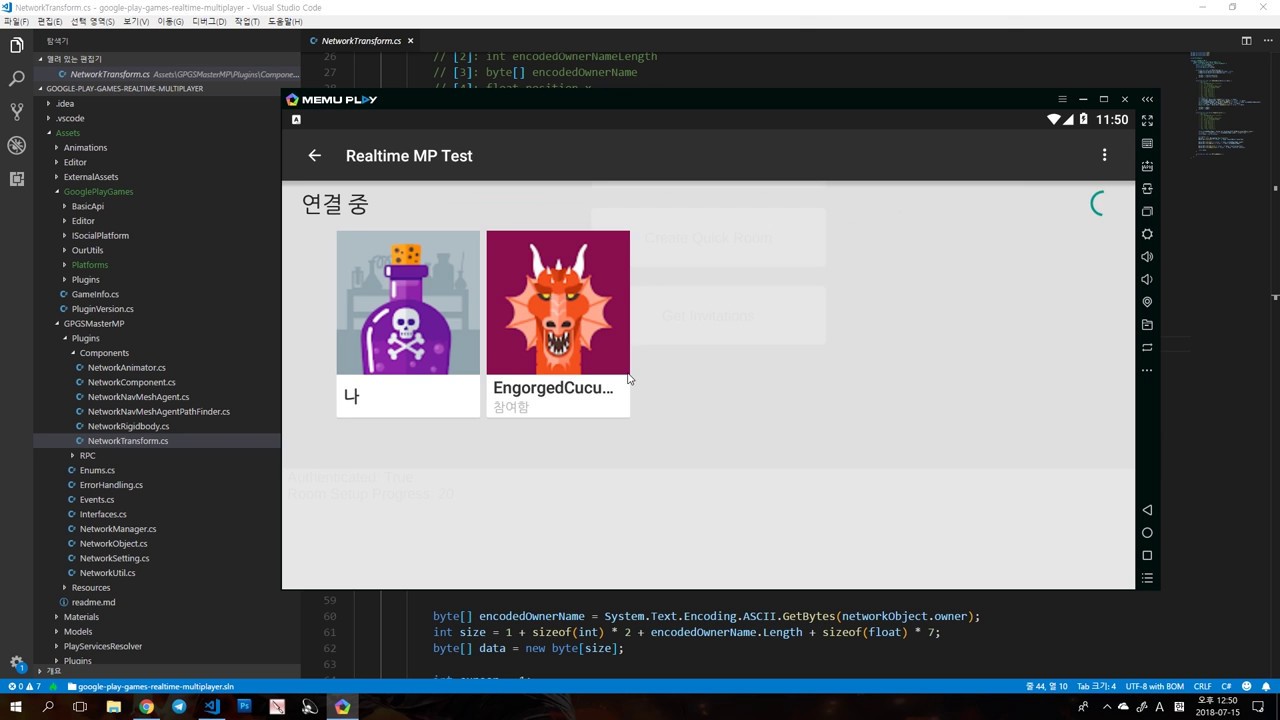Open the Debug view icon
Image resolution: width=1280 pixels, height=720 pixels.
(x=16, y=146)
